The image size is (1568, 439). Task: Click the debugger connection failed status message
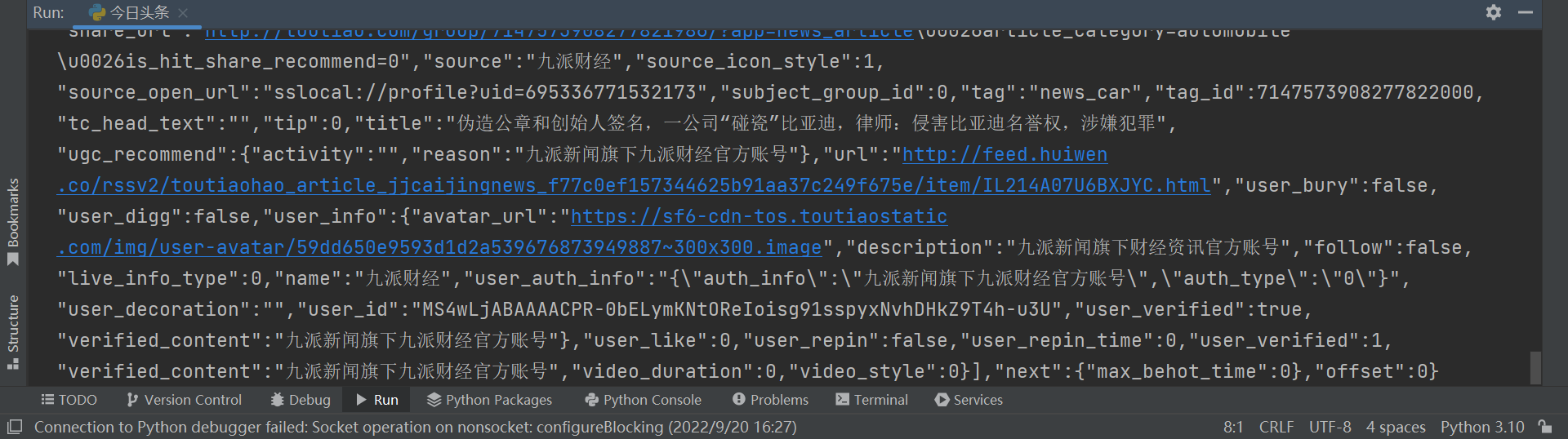pyautogui.click(x=416, y=427)
